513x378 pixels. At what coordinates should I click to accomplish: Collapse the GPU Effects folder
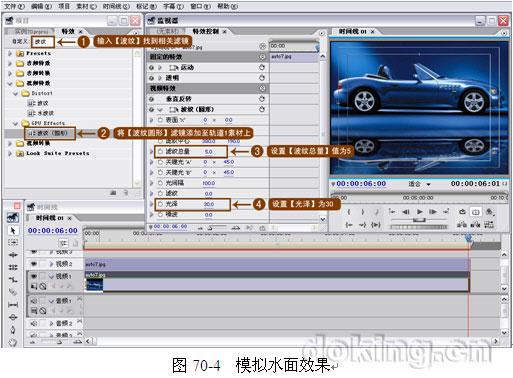coord(15,123)
